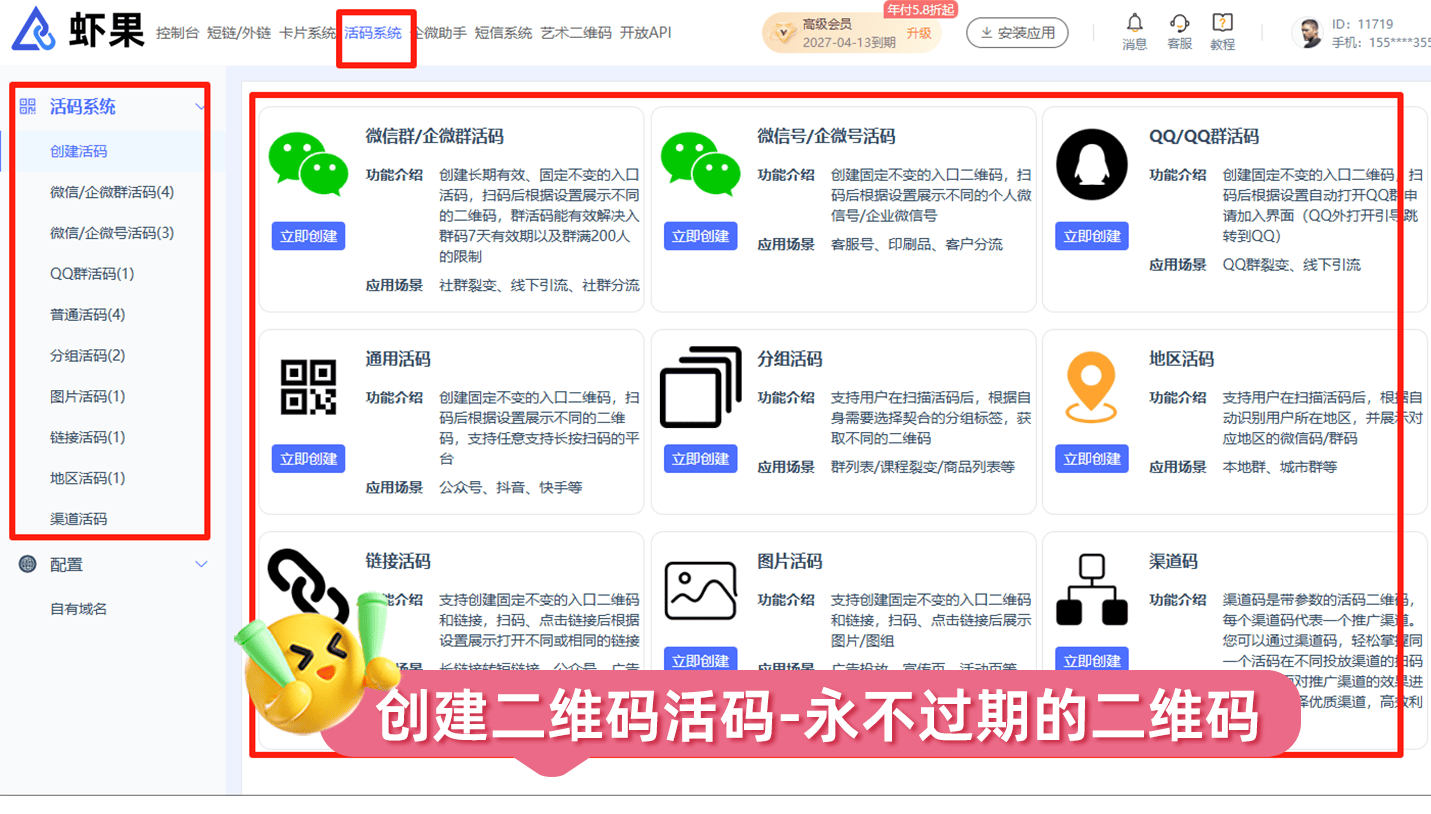Click the 虾果 logo icon
1431x814 pixels.
34,28
